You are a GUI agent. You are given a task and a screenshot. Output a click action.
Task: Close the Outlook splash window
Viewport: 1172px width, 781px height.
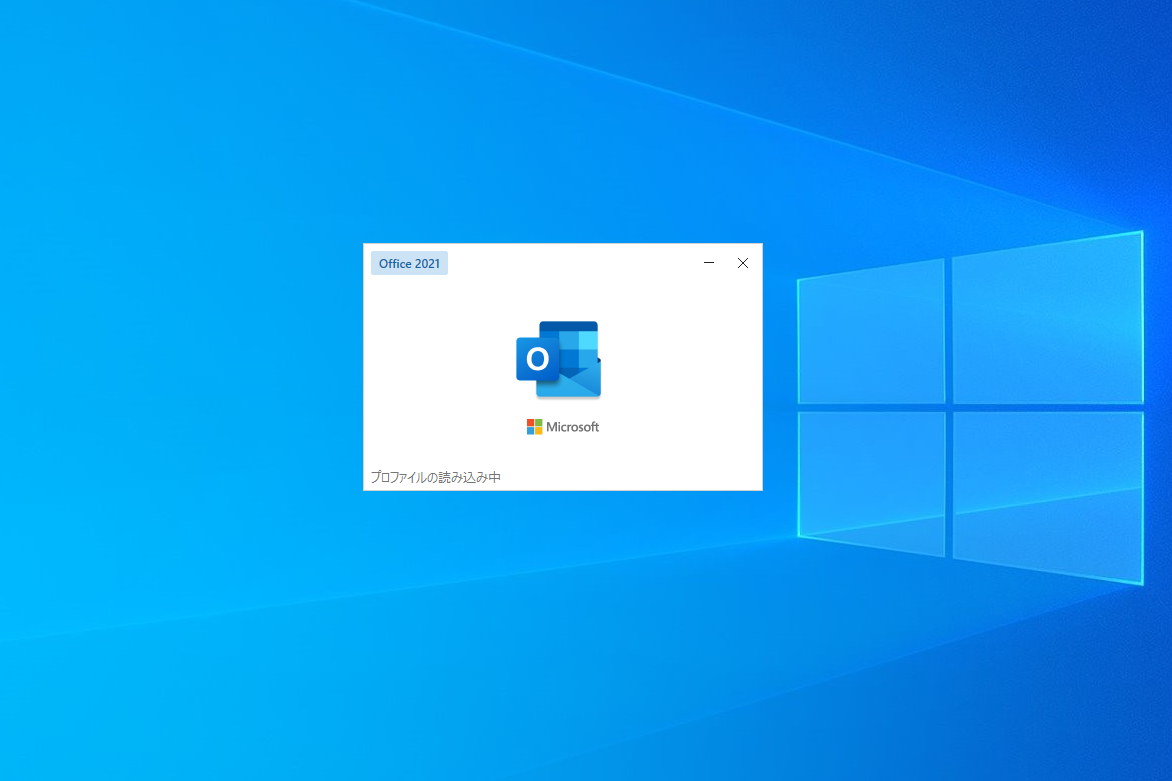pyautogui.click(x=742, y=263)
